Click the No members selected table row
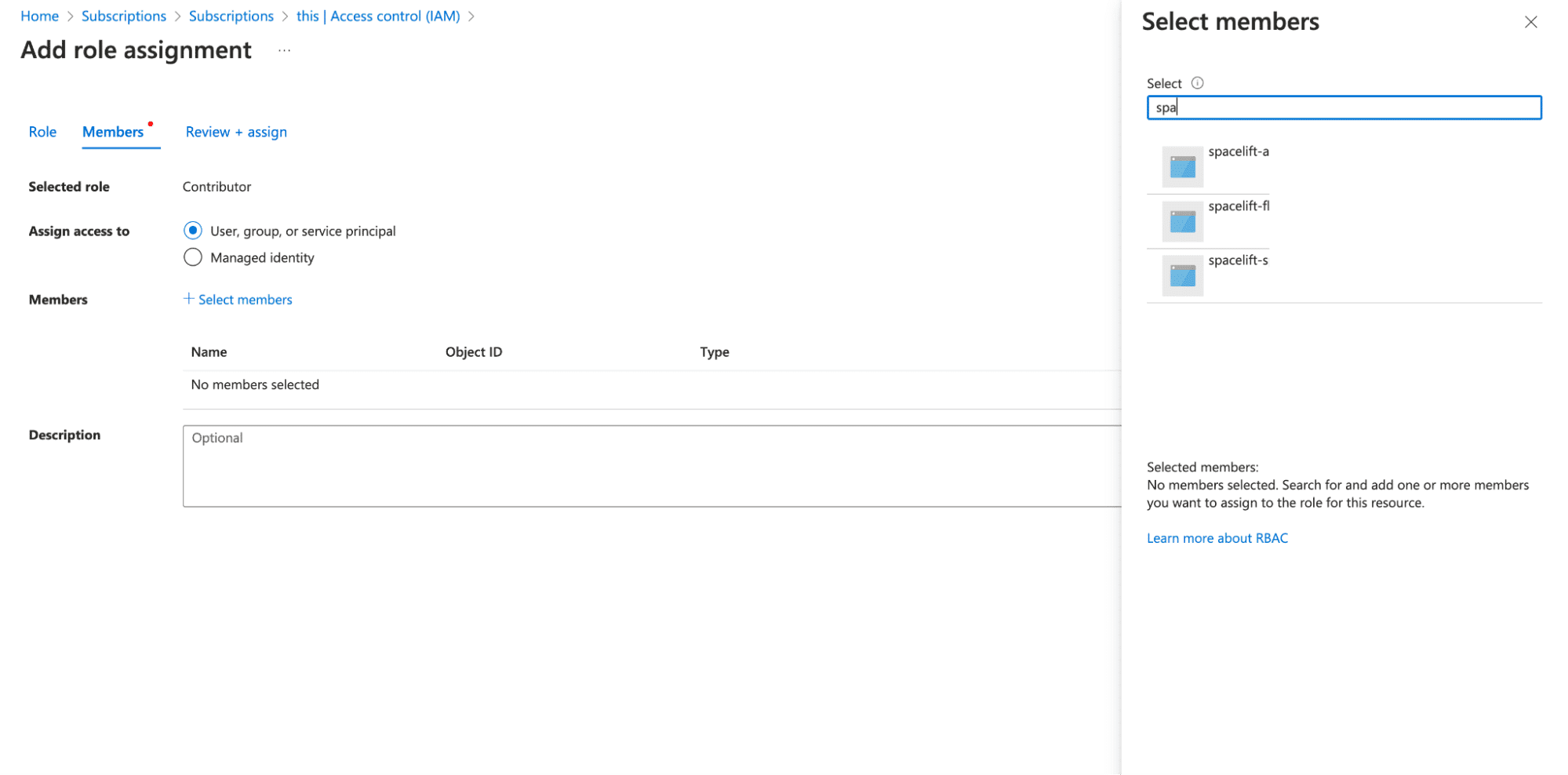 [x=652, y=384]
